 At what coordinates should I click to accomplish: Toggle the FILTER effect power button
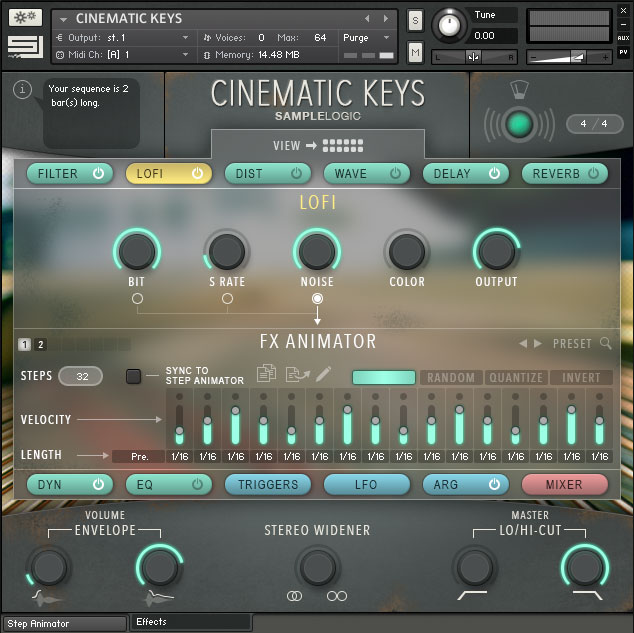tap(98, 174)
